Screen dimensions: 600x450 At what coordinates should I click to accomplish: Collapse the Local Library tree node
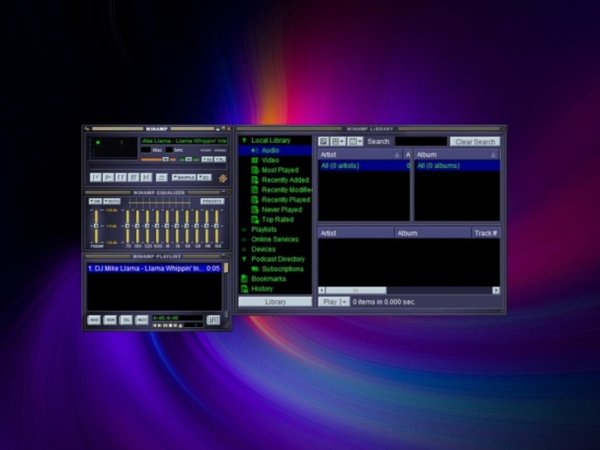click(244, 141)
